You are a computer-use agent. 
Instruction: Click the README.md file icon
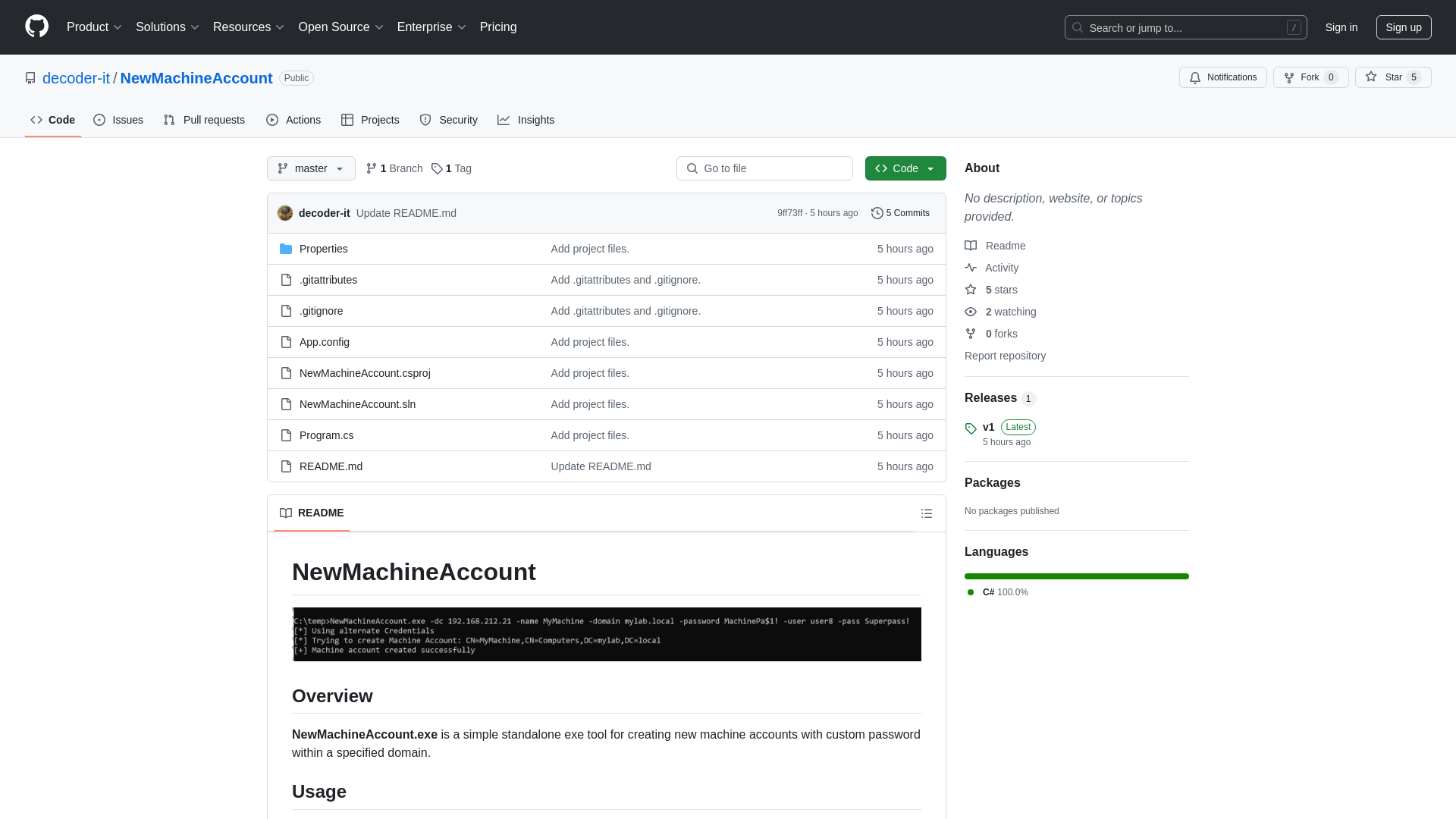click(x=286, y=466)
